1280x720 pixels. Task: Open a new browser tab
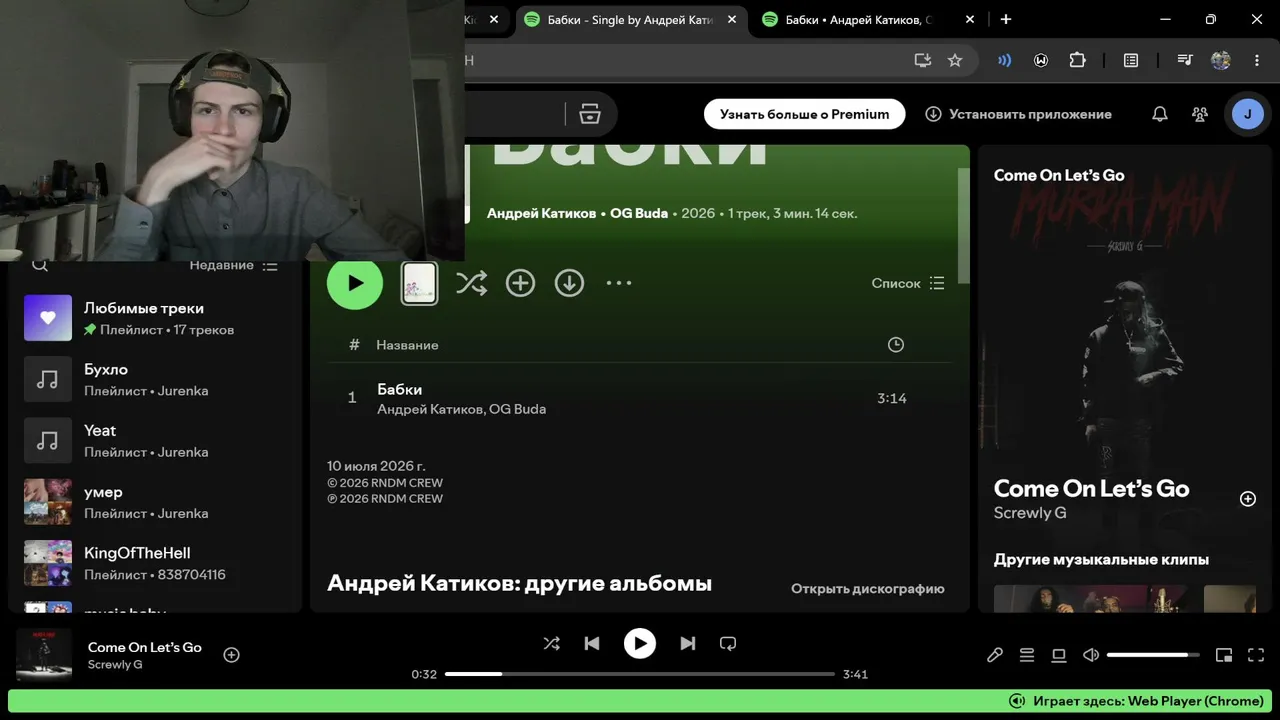[x=1006, y=19]
